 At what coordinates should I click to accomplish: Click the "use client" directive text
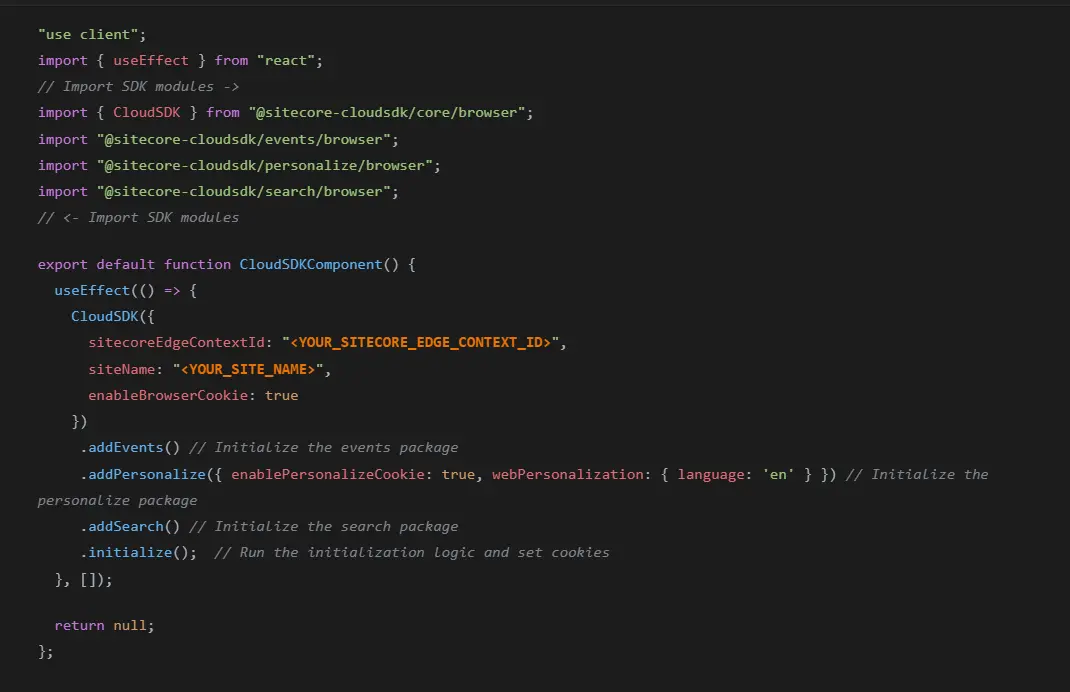[x=91, y=34]
